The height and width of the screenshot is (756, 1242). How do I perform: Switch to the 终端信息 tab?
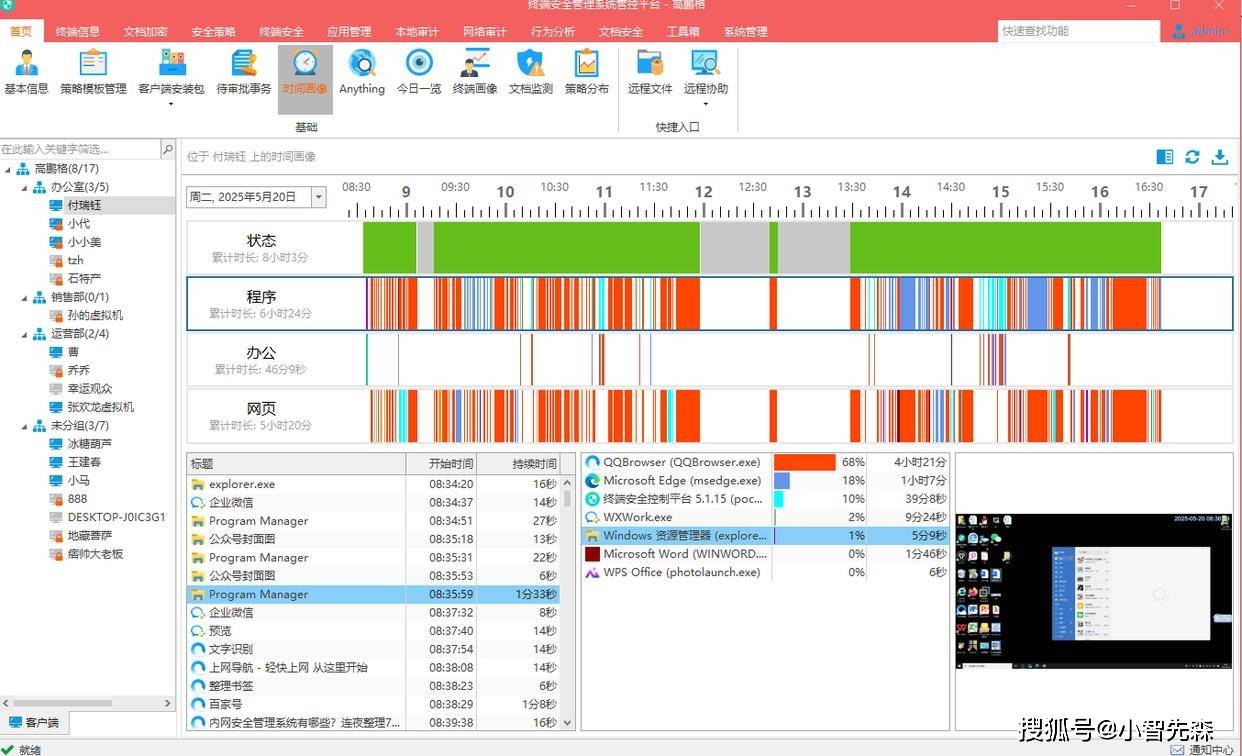pos(78,31)
